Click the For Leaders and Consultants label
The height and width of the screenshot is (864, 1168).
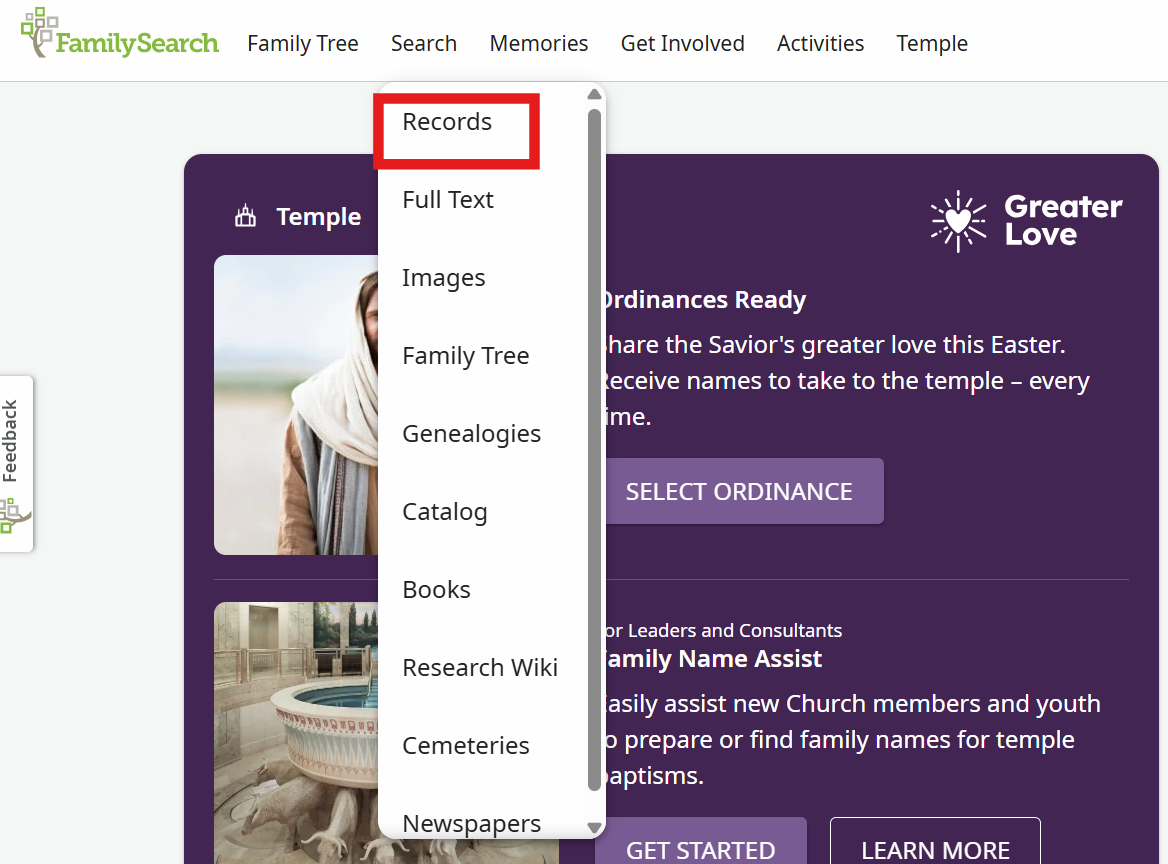723,630
